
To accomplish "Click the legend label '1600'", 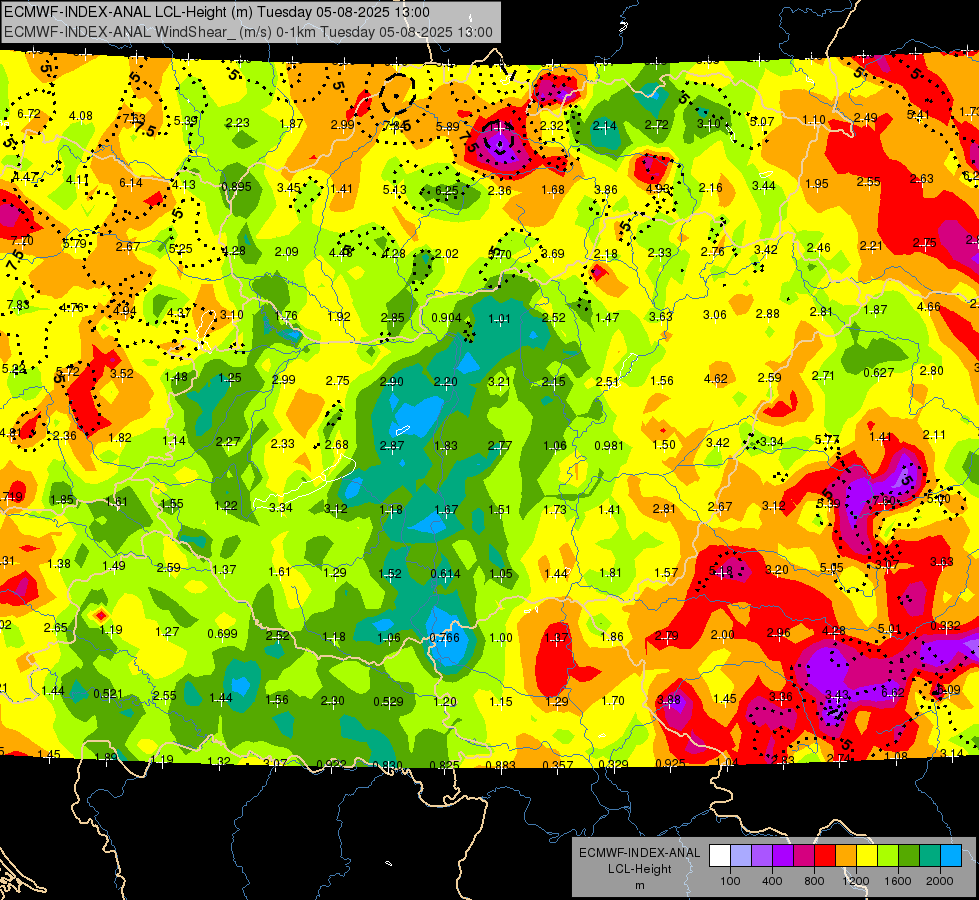I will pyautogui.click(x=898, y=881).
